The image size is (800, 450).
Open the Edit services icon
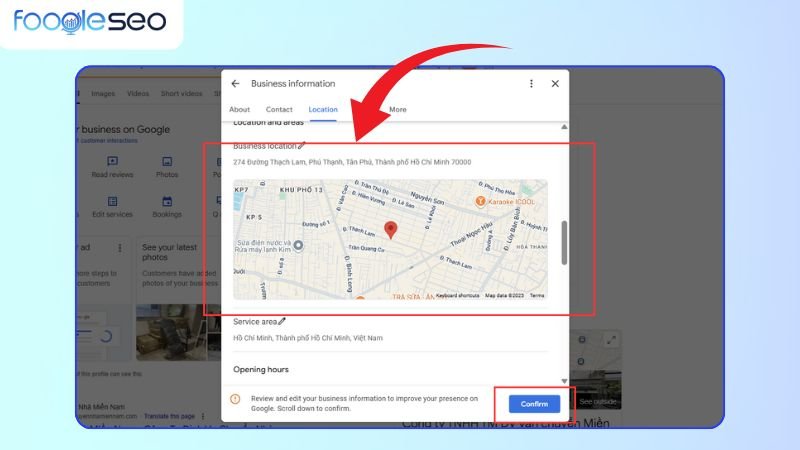tap(113, 201)
